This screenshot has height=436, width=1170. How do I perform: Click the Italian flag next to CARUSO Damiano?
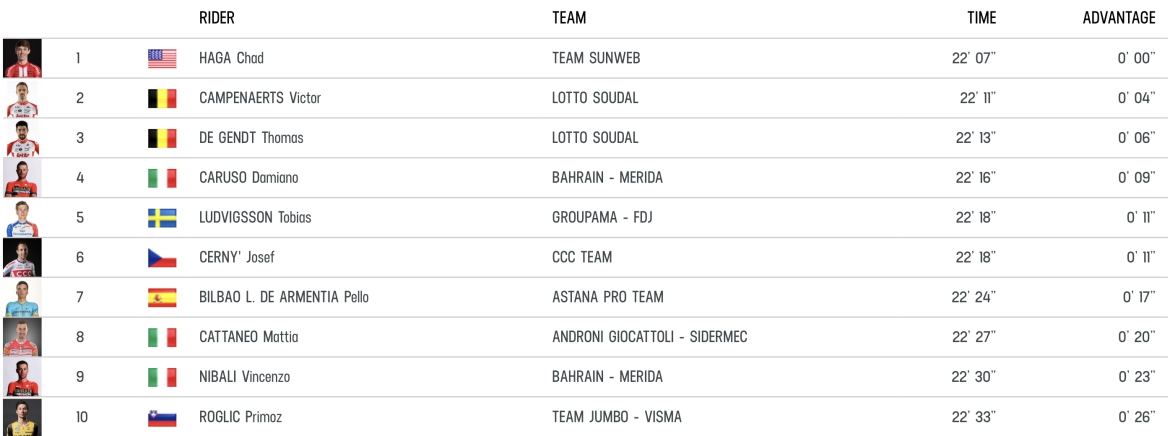pos(161,179)
